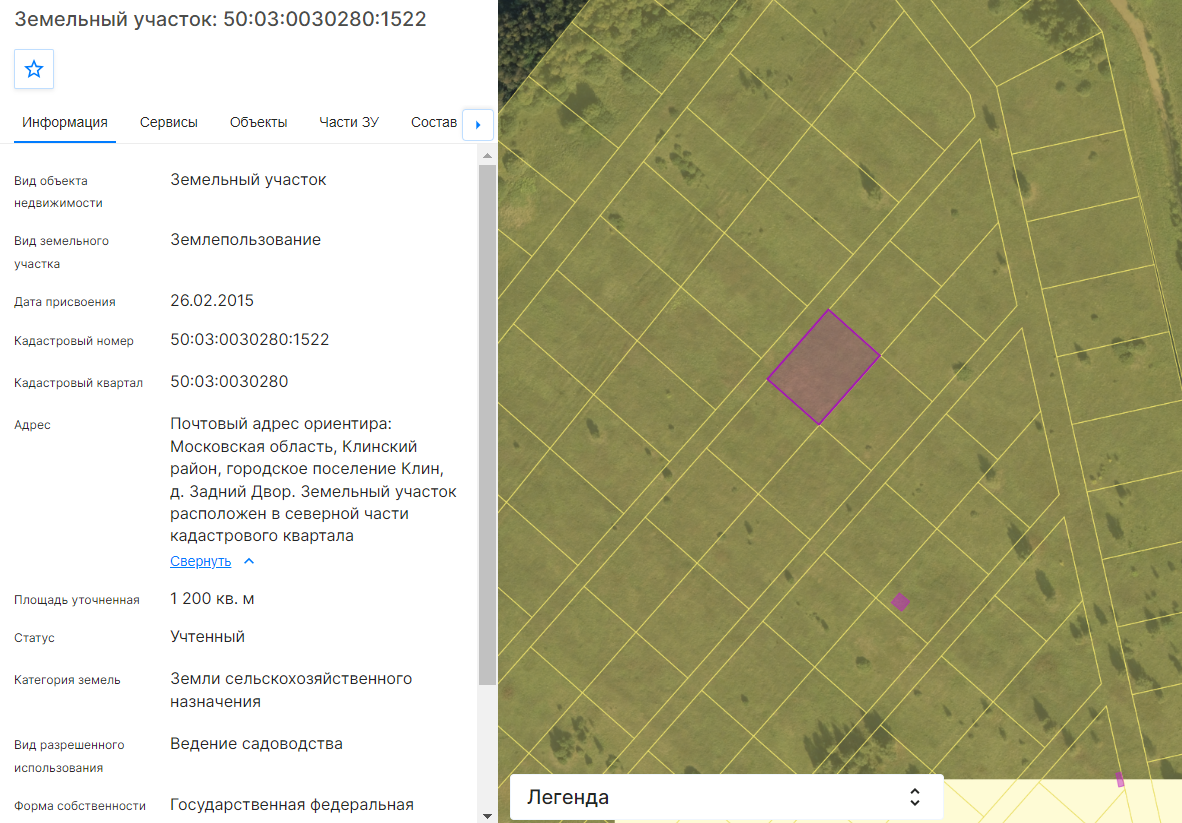
Task: Click scrollbar down arrow in info panel
Action: point(487,815)
